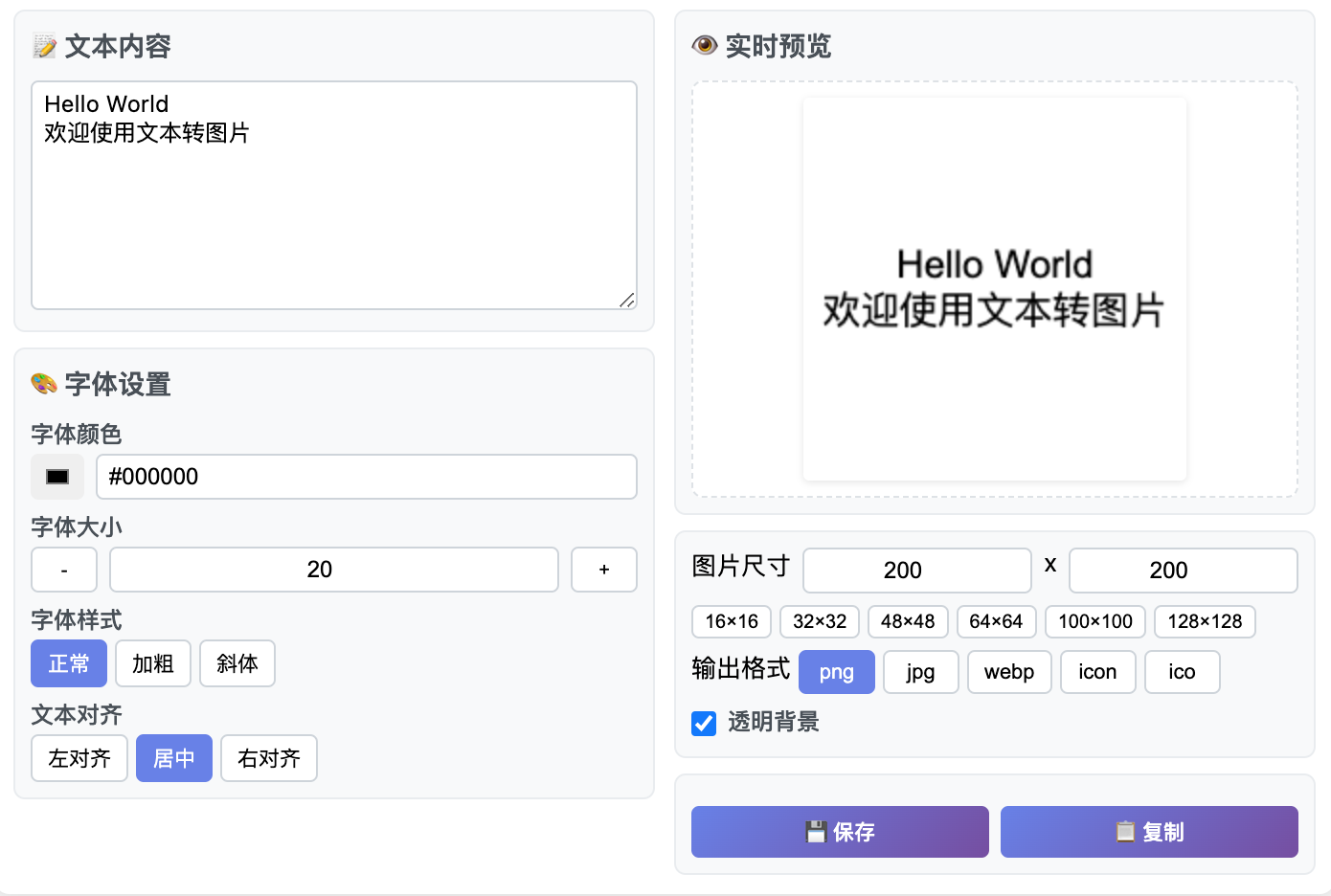Viewport: 1331px width, 896px height.
Task: Click the save button with floppy disk icon
Action: click(840, 831)
